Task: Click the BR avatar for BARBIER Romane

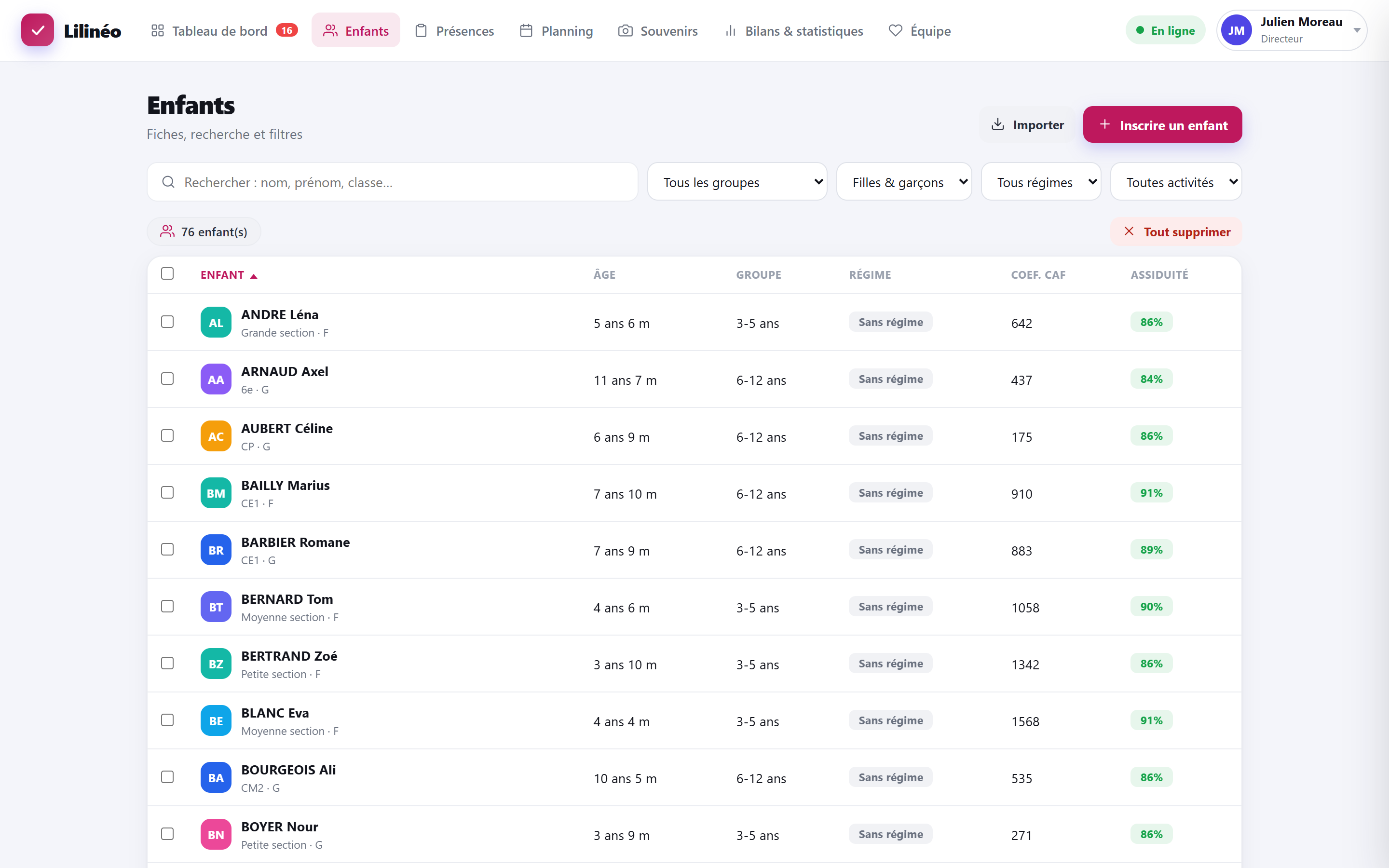Action: click(x=216, y=549)
